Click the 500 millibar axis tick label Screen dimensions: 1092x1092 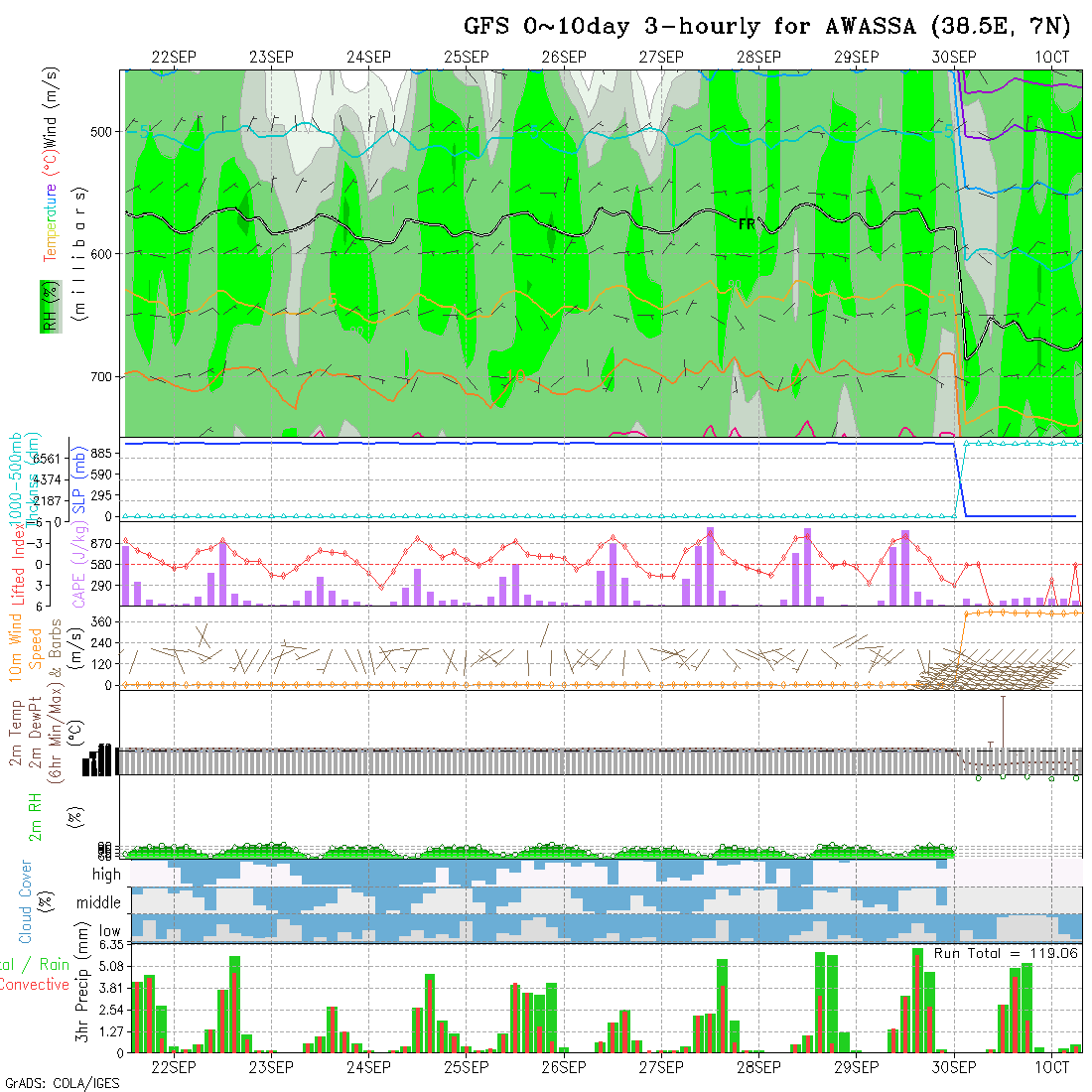tap(104, 131)
